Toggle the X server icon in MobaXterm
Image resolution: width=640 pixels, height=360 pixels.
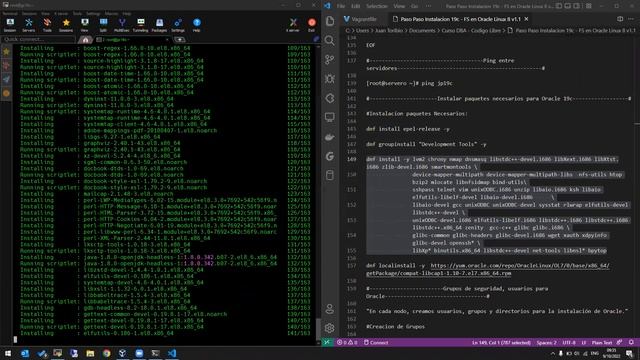293,25
